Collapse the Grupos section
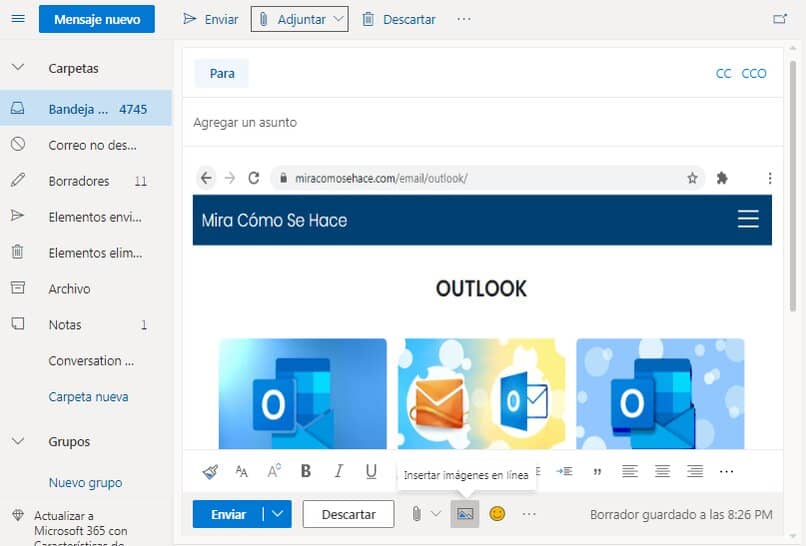This screenshot has width=806, height=546. 18,441
